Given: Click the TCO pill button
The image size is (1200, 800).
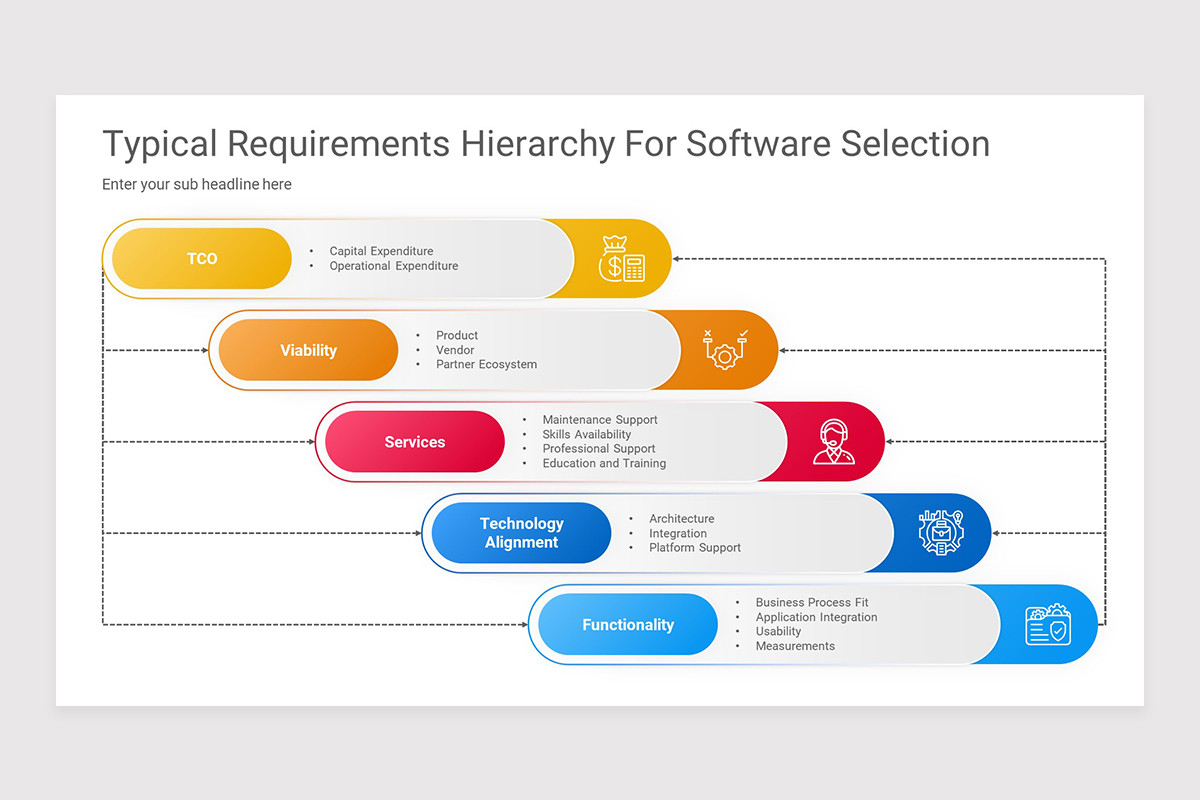Looking at the screenshot, I should point(200,258).
